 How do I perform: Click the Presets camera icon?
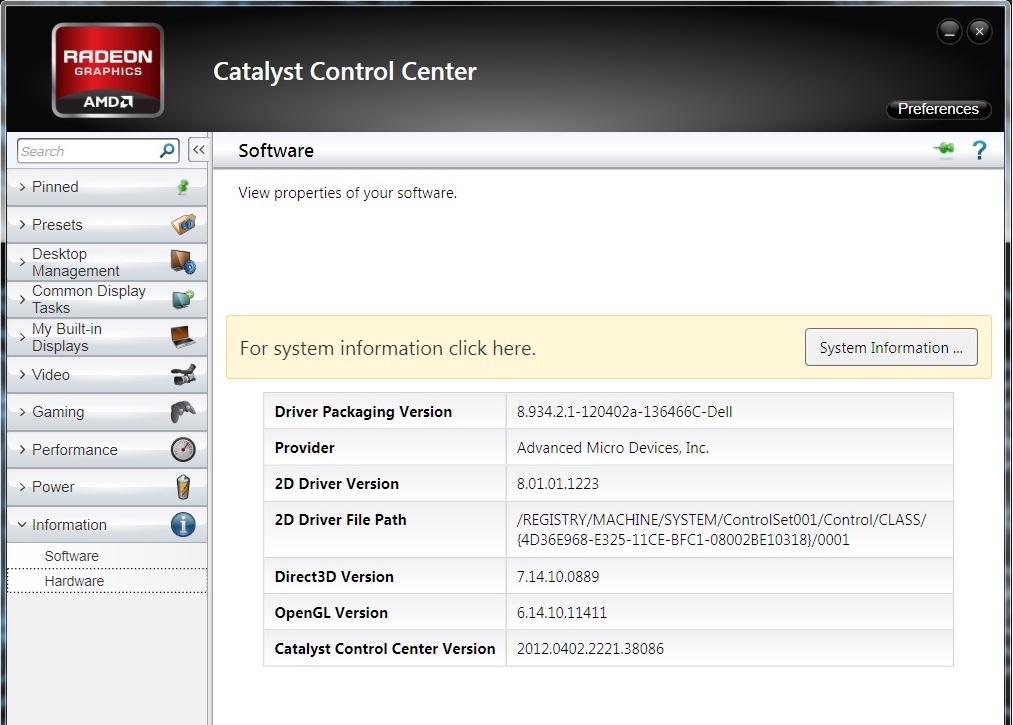coord(183,224)
